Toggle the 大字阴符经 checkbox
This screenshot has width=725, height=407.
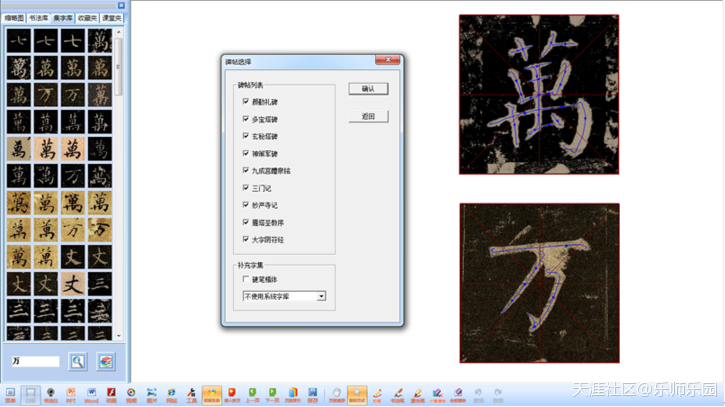[246, 239]
